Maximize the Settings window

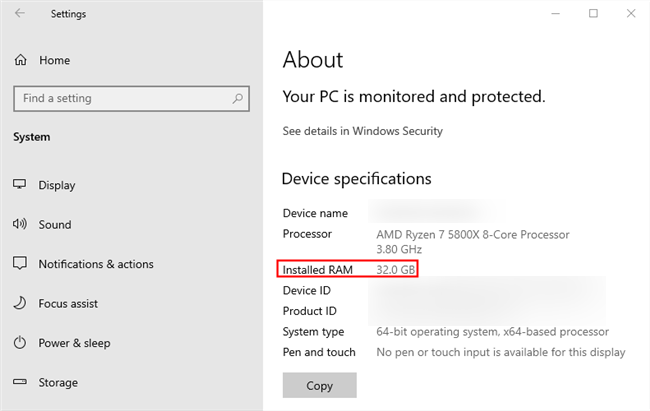593,13
